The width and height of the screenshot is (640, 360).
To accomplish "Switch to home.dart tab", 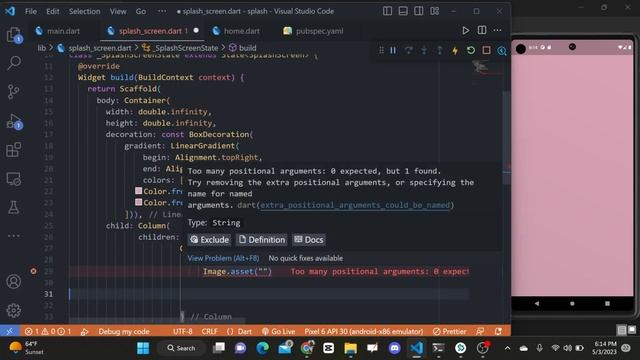I will click(241, 31).
